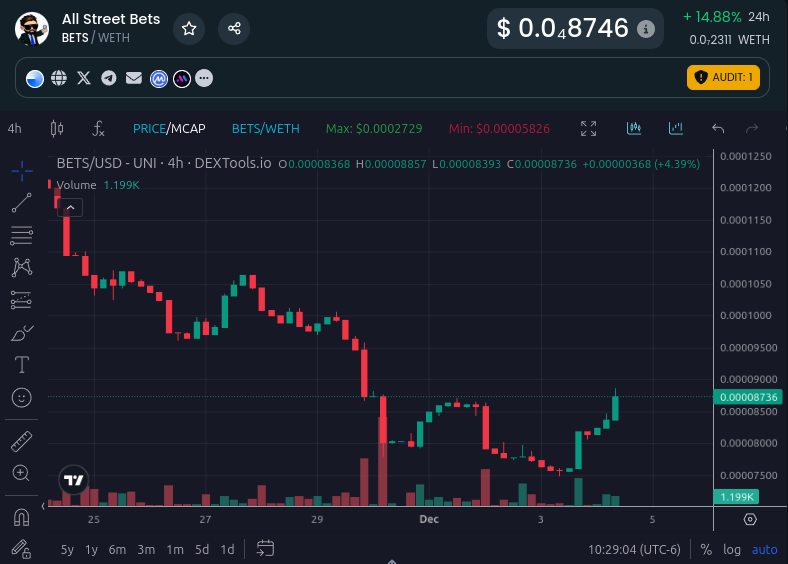This screenshot has width=788, height=564.
Task: Click the AUDIT: 1 badge
Action: coord(723,77)
